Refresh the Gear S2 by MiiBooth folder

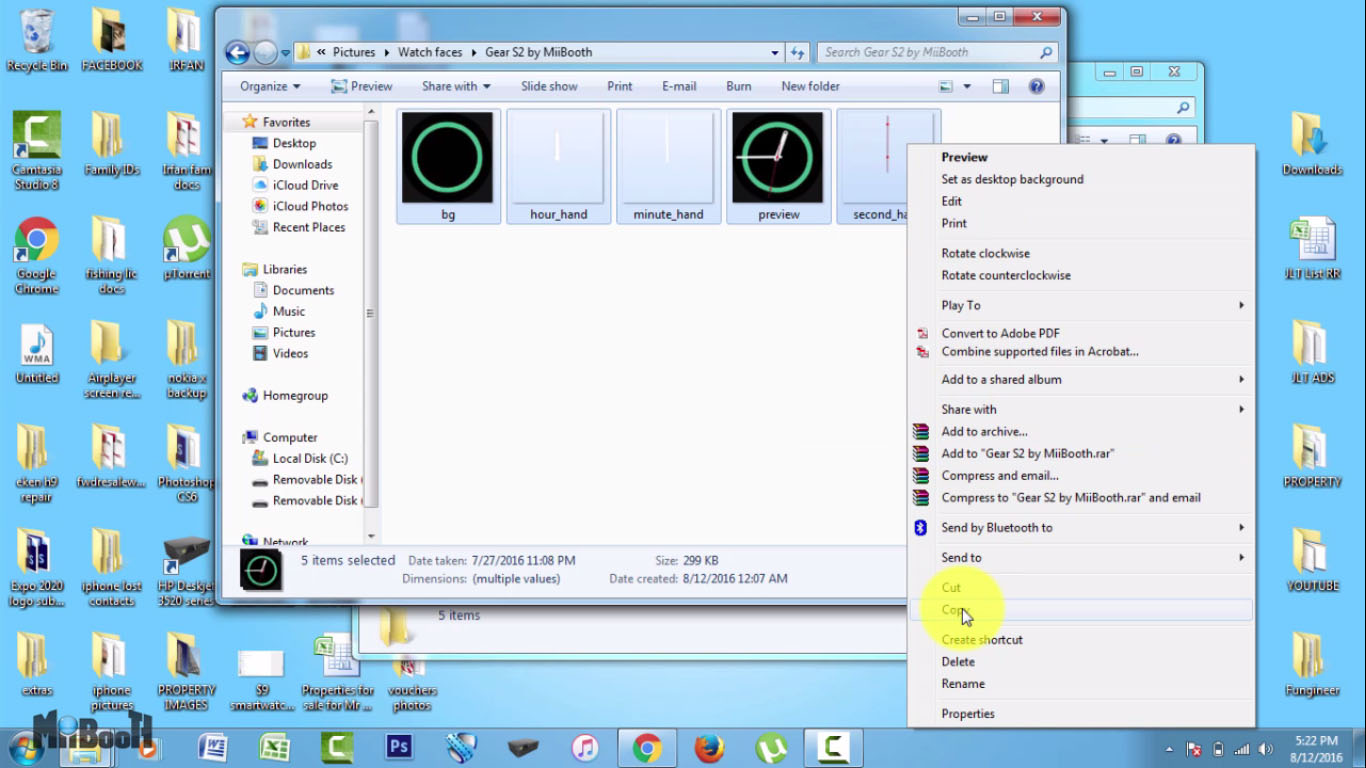coord(797,53)
